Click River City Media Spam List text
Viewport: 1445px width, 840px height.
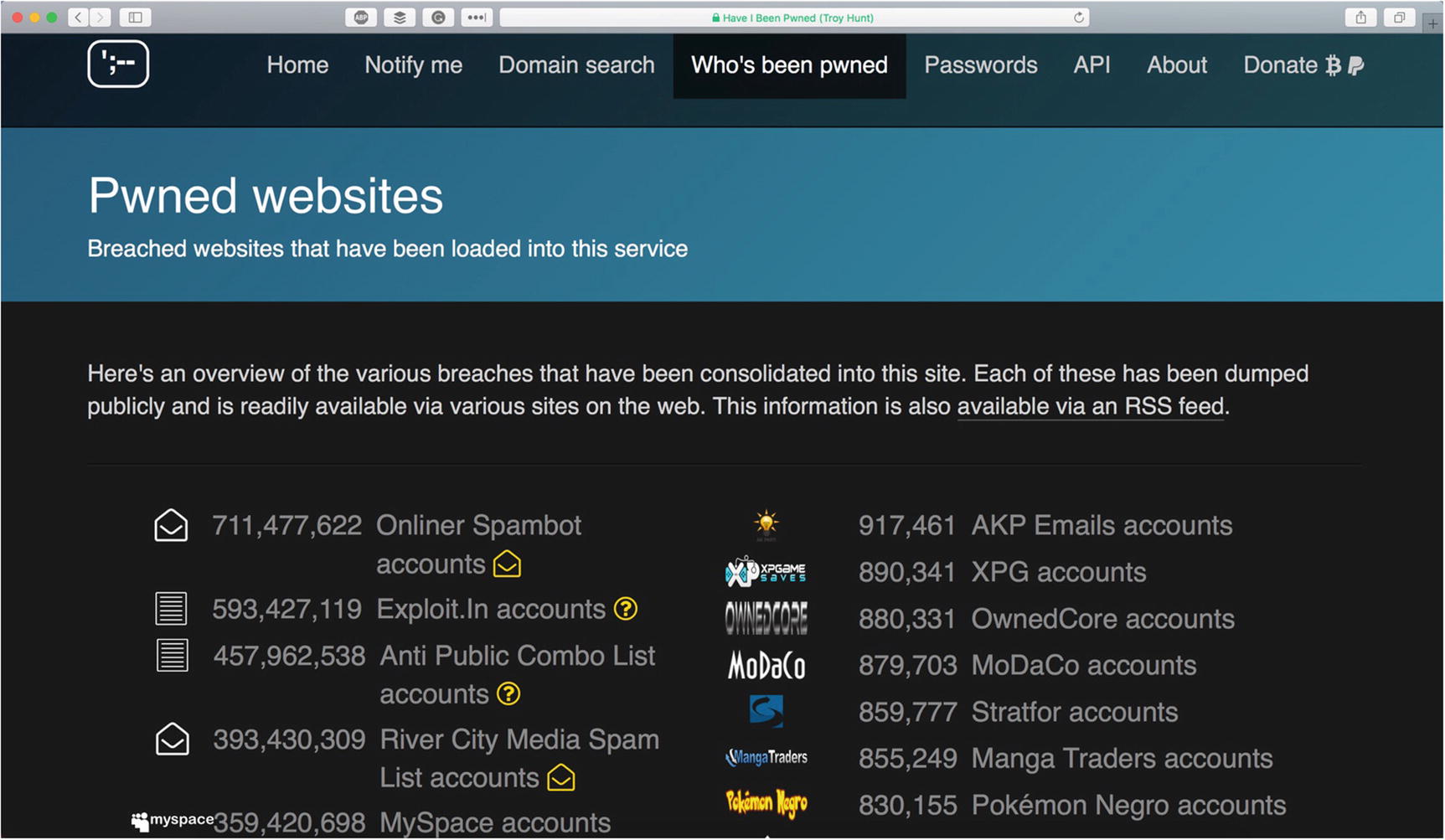point(519,758)
